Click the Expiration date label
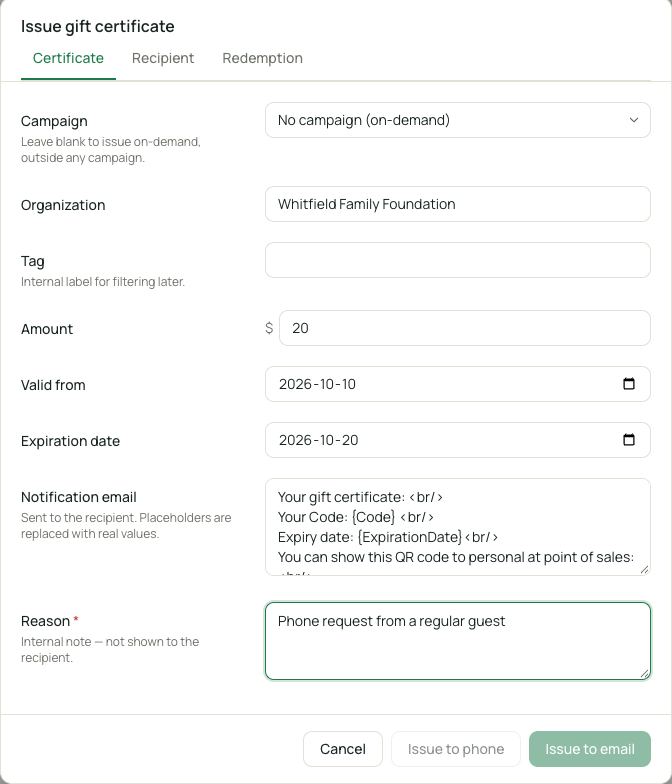The image size is (672, 784). click(x=70, y=441)
